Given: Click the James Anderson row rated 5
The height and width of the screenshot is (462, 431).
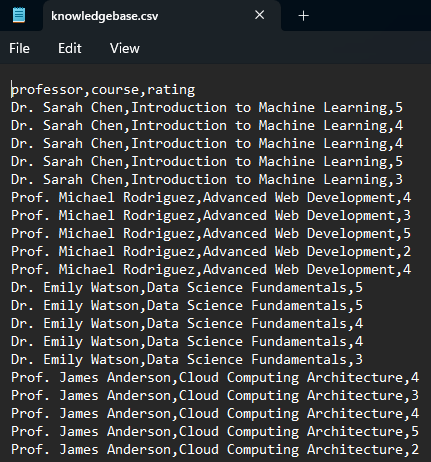Looking at the screenshot, I should click(215, 432).
